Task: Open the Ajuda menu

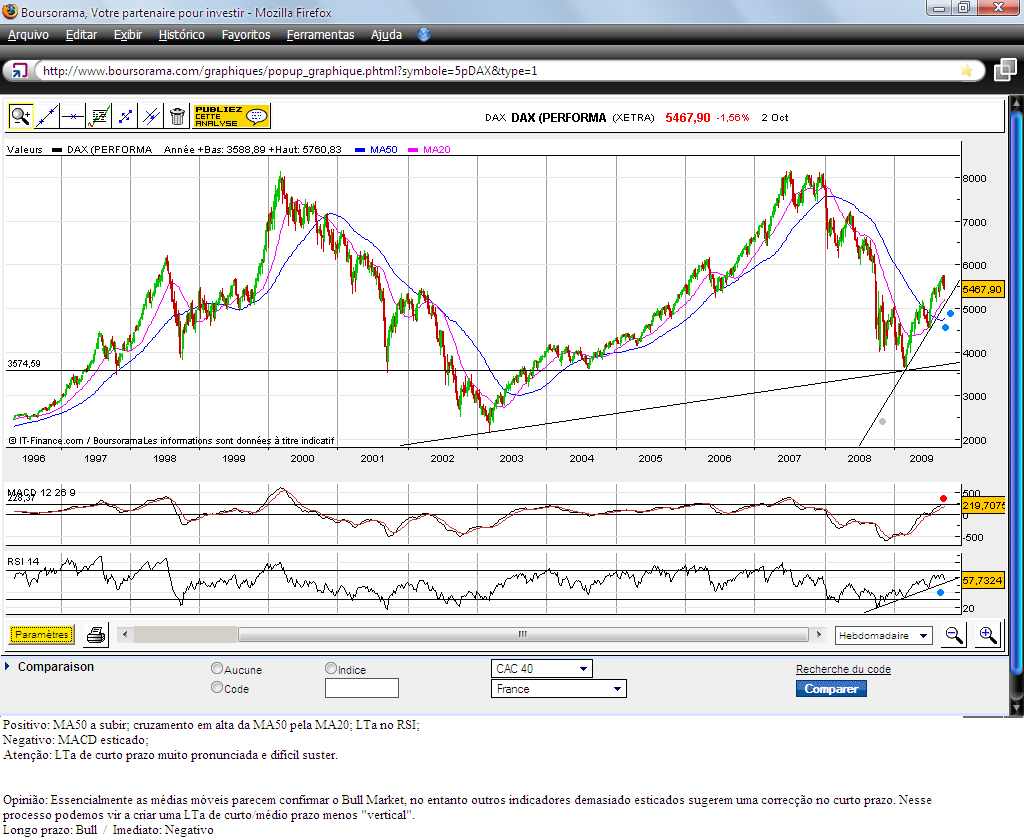Action: click(x=386, y=35)
